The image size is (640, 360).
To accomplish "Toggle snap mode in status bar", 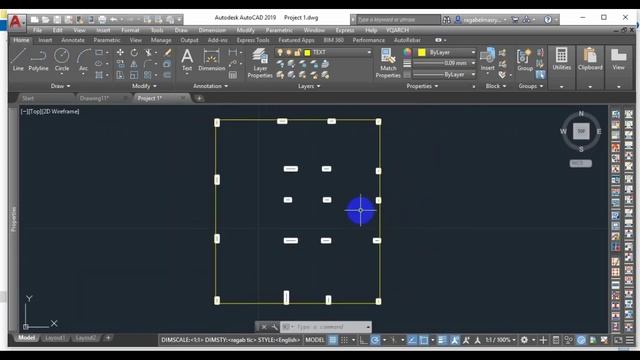I will [344, 340].
